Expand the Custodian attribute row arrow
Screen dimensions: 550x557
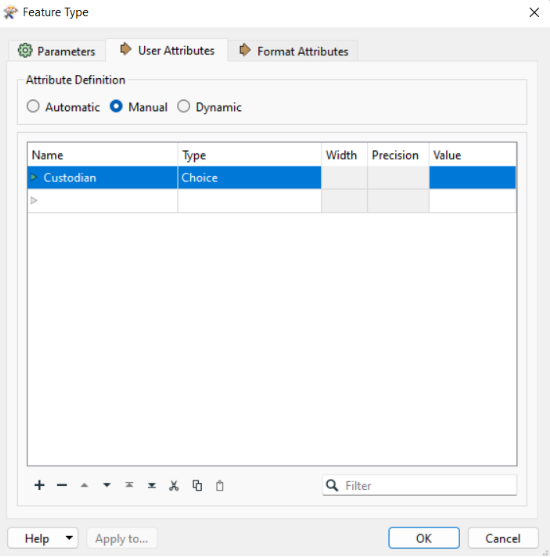tap(34, 177)
